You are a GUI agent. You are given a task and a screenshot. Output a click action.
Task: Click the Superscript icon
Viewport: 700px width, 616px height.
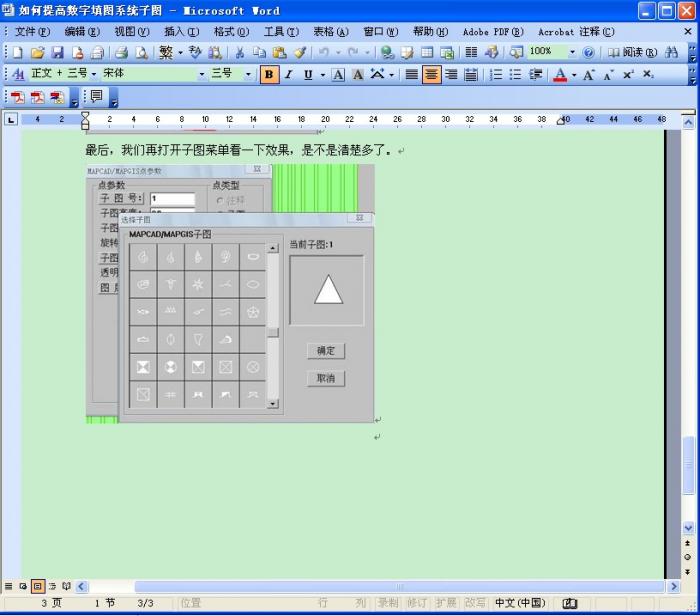click(628, 74)
